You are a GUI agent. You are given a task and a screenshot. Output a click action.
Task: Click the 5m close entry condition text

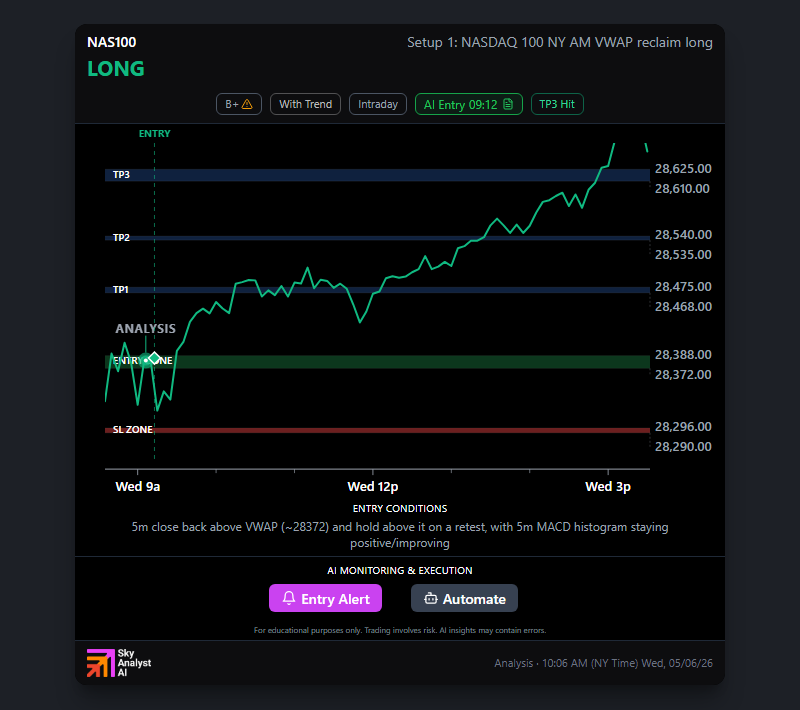[x=400, y=535]
